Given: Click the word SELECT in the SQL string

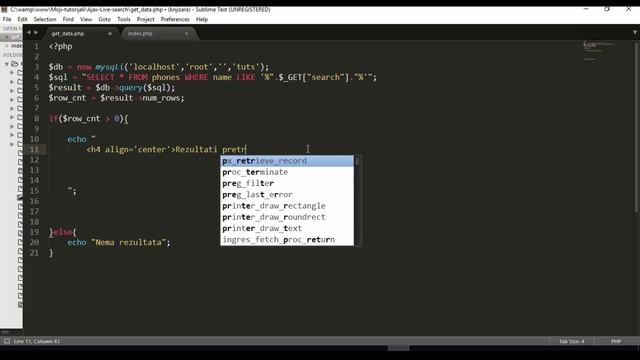Looking at the screenshot, I should point(100,77).
